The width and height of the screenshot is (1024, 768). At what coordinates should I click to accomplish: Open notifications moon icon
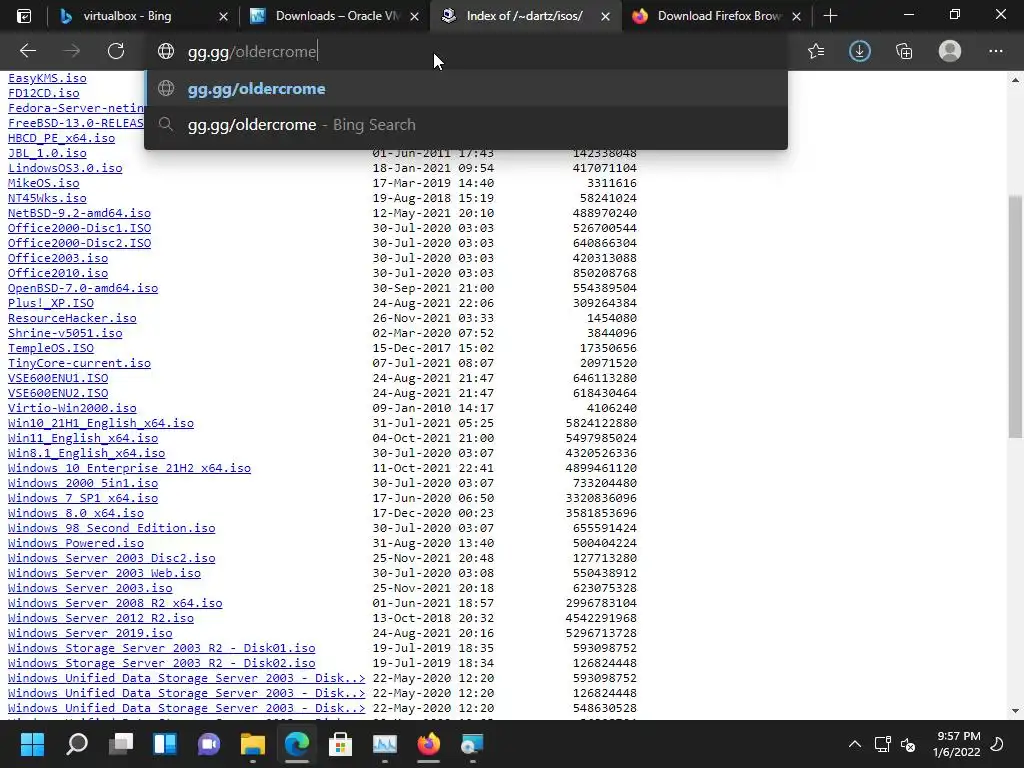coord(997,744)
